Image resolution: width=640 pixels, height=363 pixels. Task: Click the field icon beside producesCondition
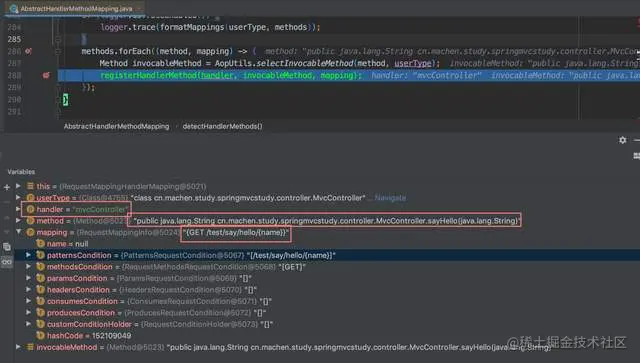[40, 312]
